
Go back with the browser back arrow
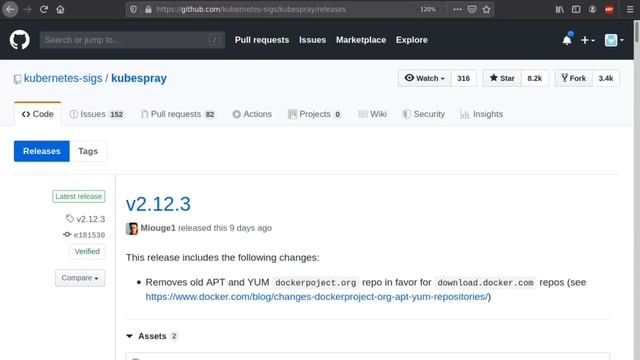[x=10, y=9]
